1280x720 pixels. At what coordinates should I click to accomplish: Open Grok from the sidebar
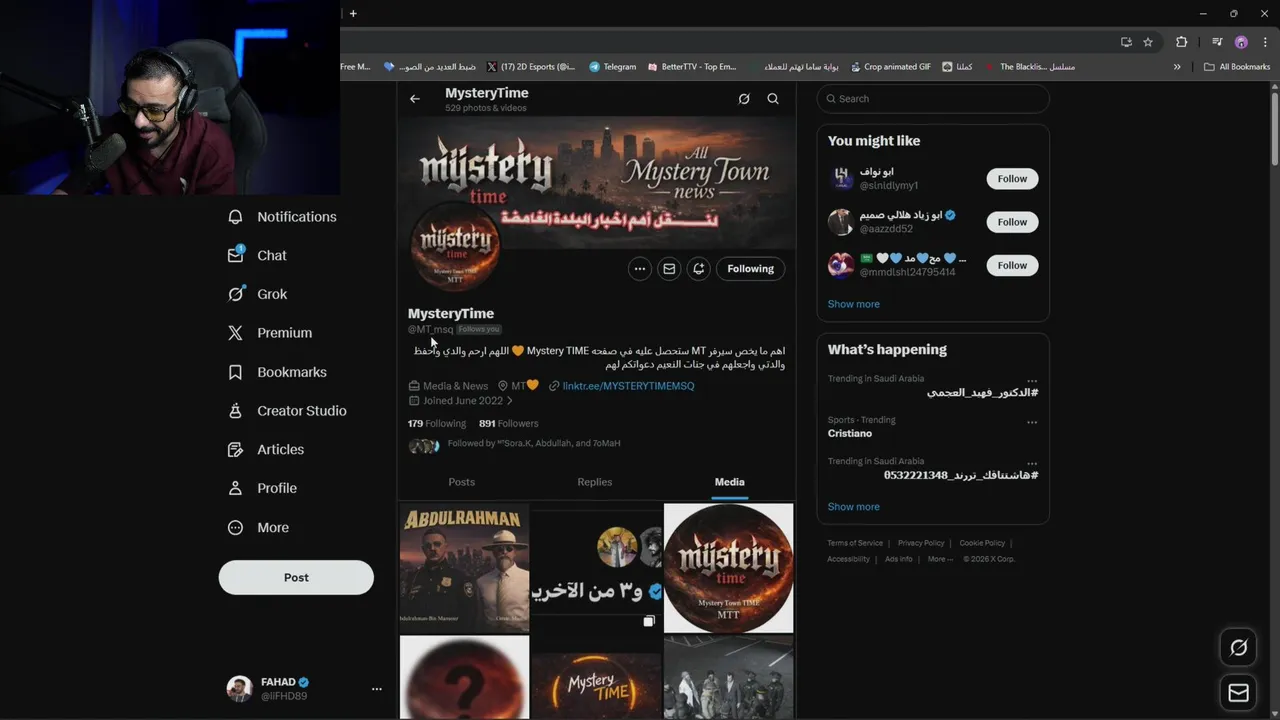258,294
